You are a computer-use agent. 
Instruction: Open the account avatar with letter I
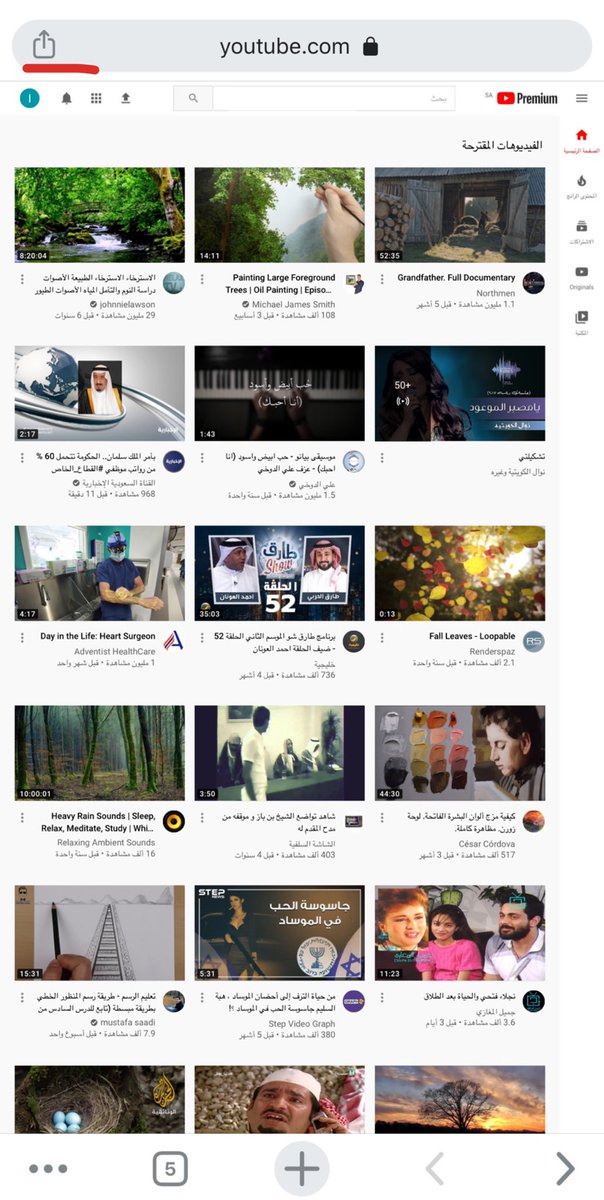[x=30, y=98]
